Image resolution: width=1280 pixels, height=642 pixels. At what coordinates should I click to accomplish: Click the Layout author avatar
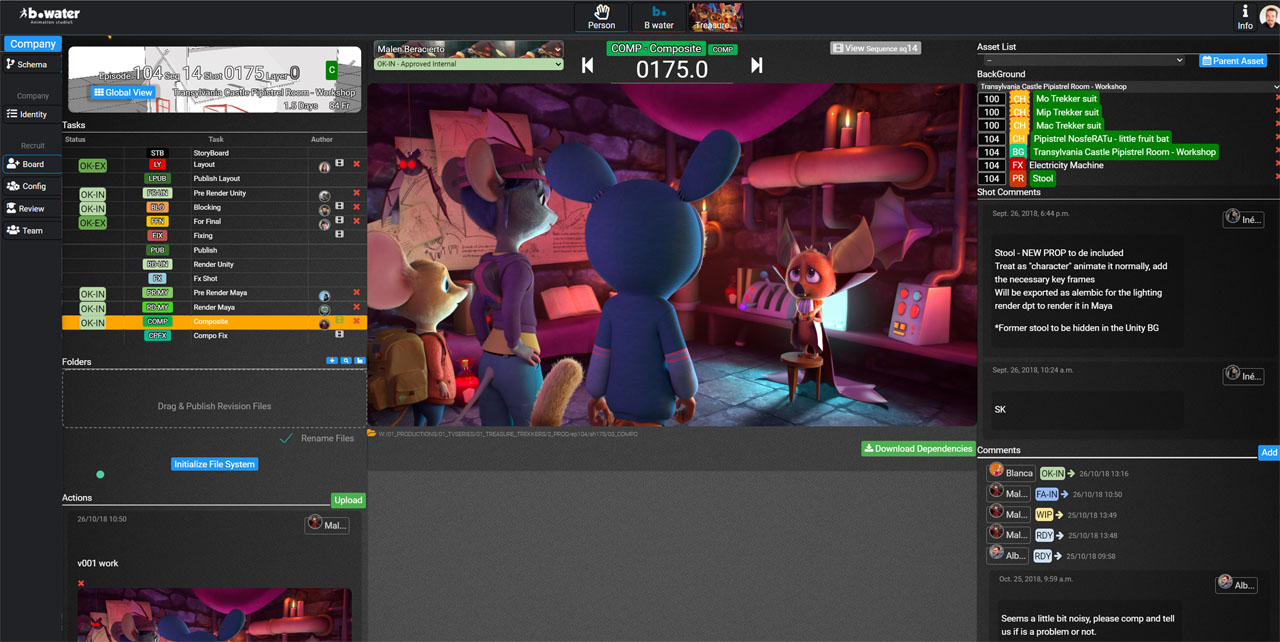324,168
